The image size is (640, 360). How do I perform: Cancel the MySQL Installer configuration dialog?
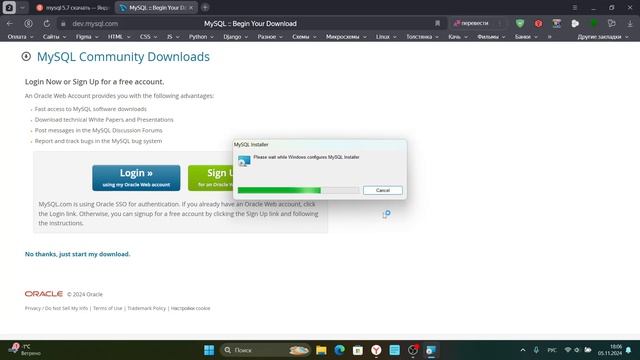(382, 190)
